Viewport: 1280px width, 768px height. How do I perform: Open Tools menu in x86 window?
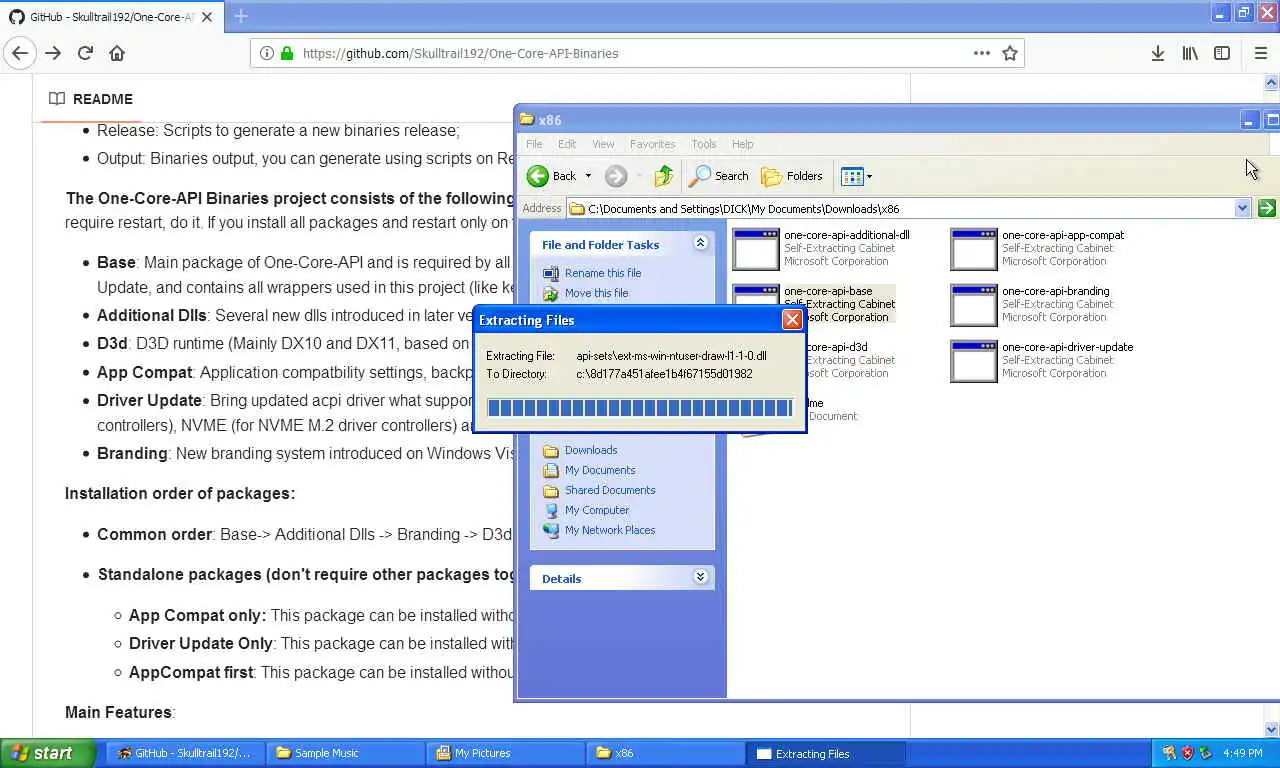[704, 144]
